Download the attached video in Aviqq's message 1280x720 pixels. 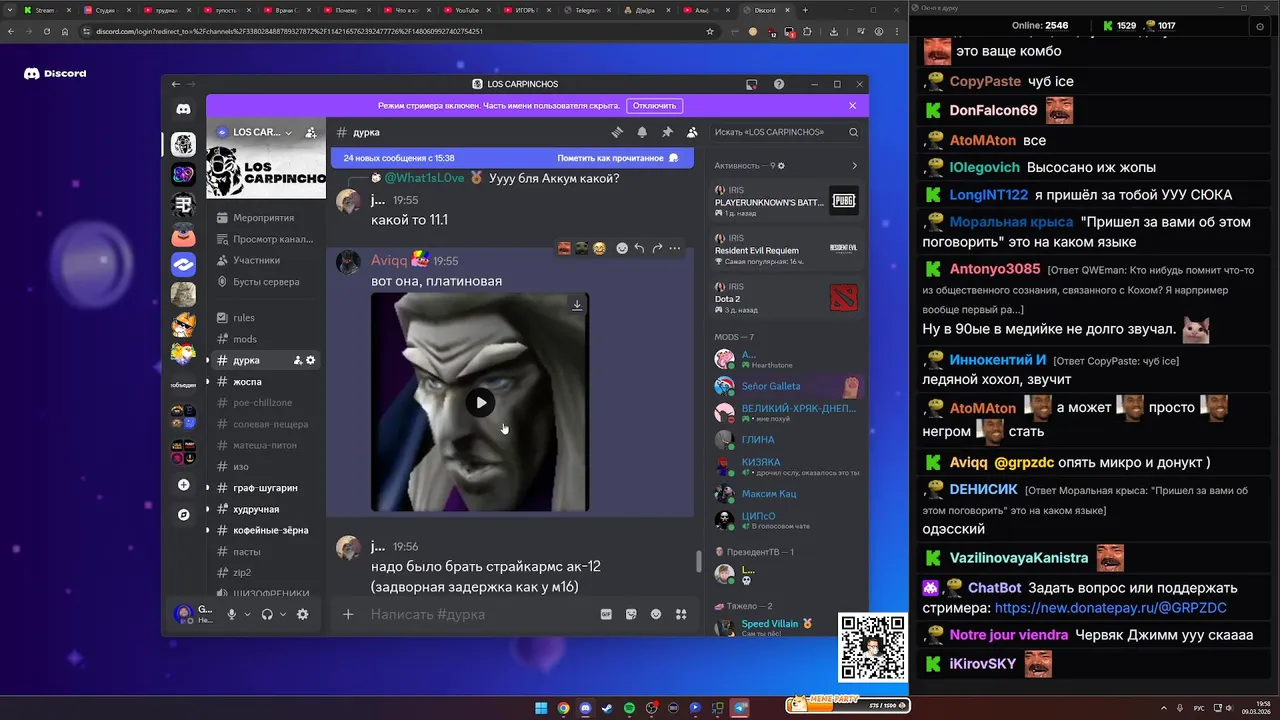click(577, 305)
